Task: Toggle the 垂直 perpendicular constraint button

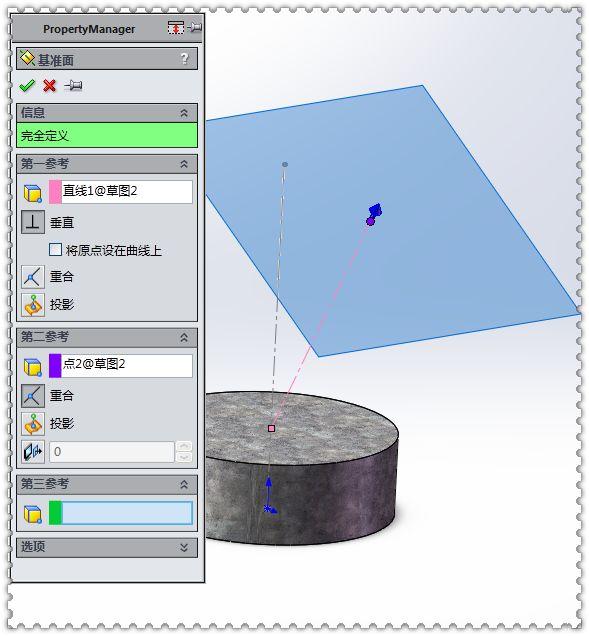Action: [x=33, y=222]
